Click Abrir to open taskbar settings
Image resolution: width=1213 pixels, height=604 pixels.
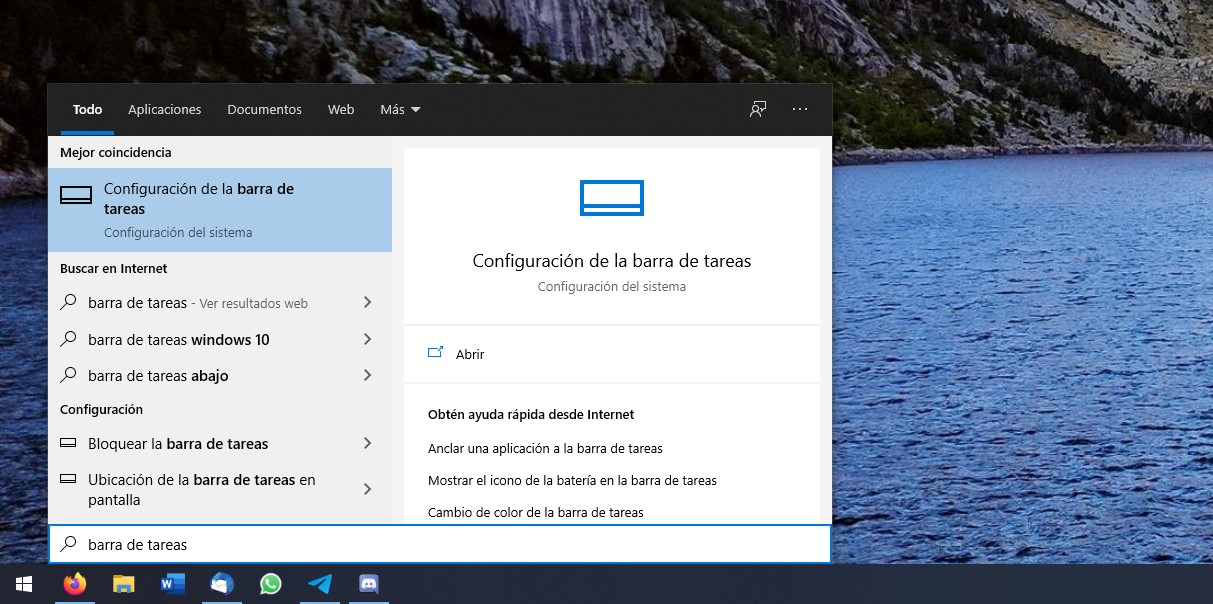[x=469, y=354]
